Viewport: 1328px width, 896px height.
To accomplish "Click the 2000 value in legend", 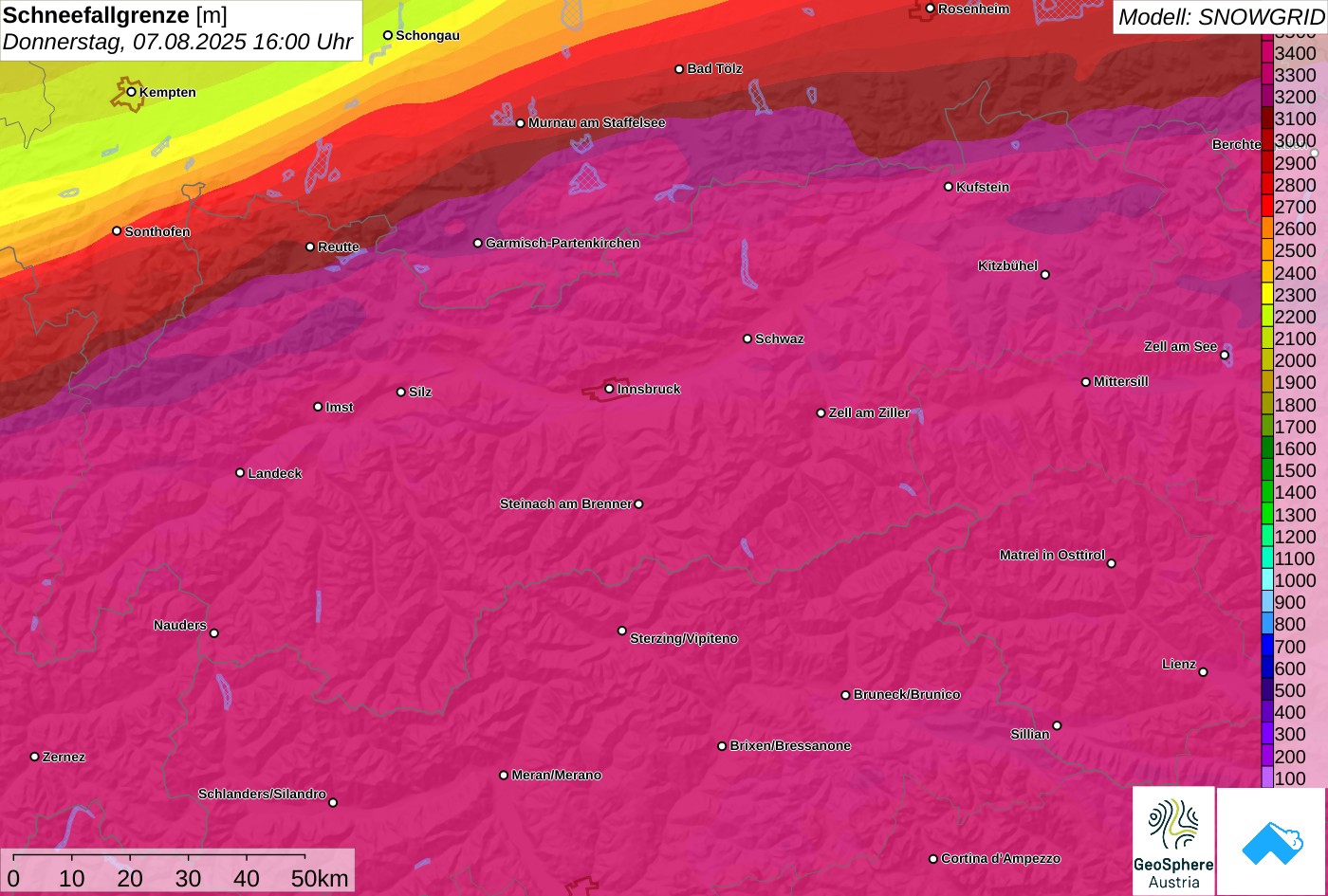I will tap(1295, 360).
